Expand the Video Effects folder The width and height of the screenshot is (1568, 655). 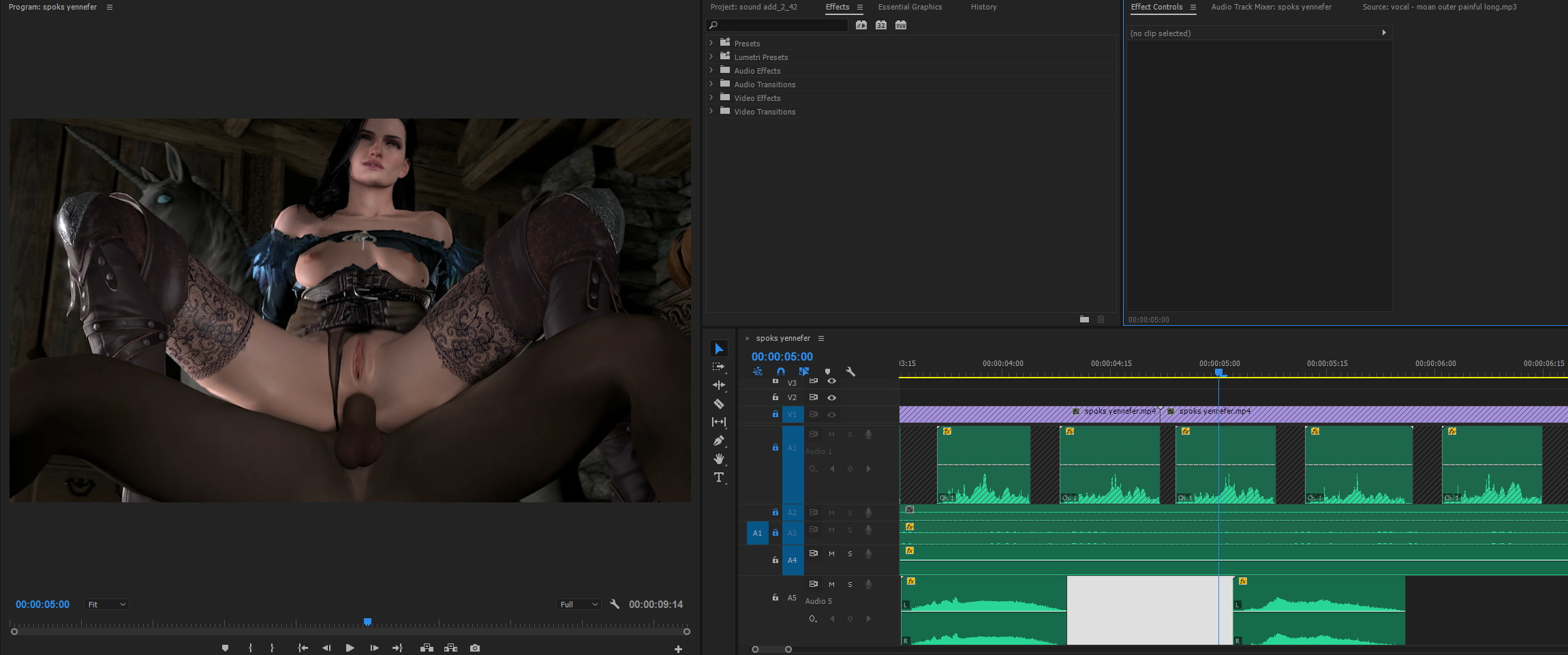[x=711, y=97]
